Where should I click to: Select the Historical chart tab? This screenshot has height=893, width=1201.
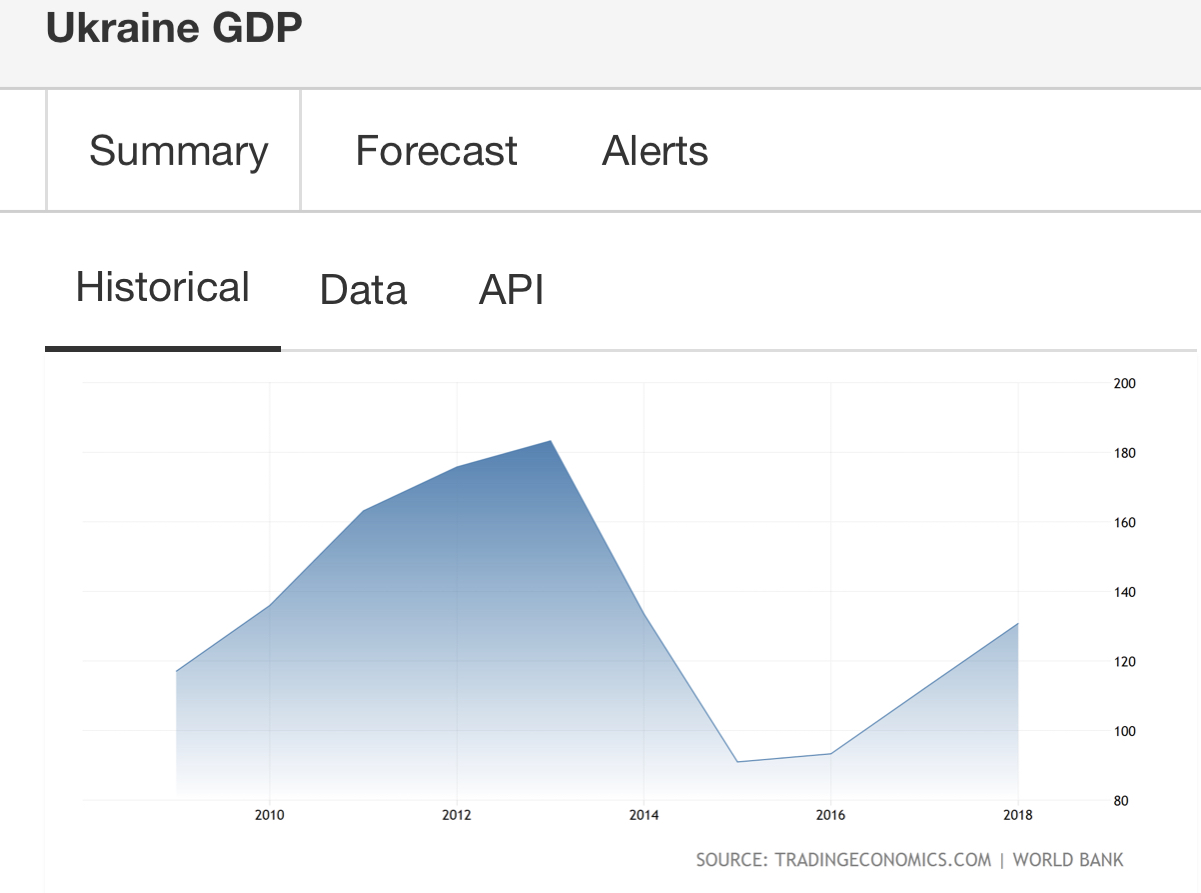163,288
